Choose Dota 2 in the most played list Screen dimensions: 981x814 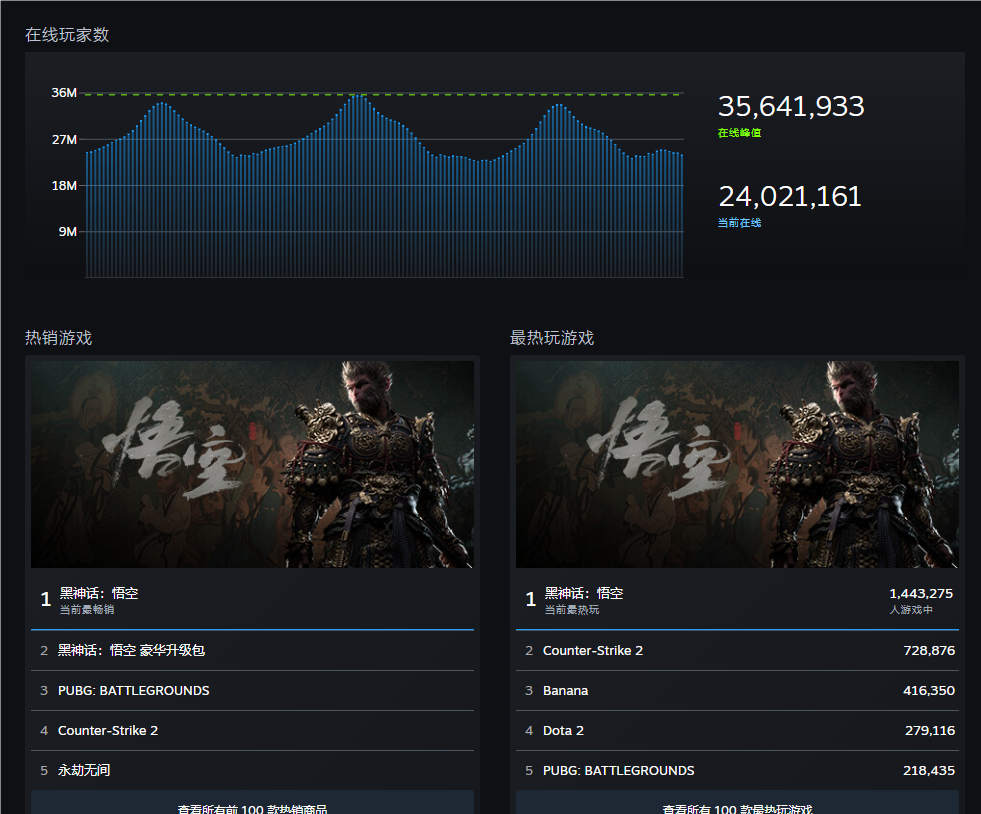click(x=563, y=730)
